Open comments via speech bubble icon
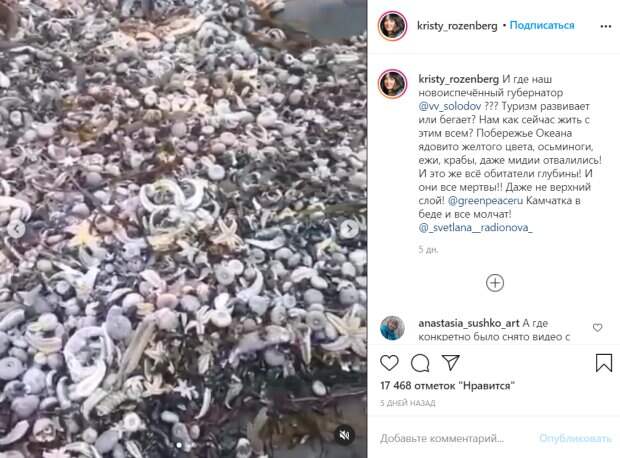620x458 pixels. tap(420, 363)
